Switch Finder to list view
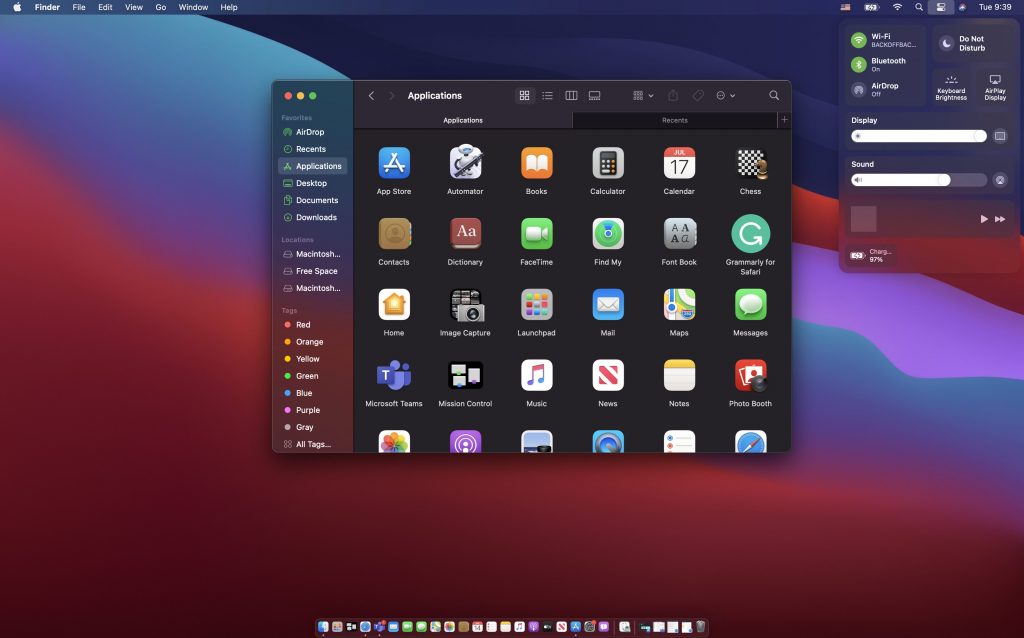This screenshot has height=638, width=1024. coord(547,95)
